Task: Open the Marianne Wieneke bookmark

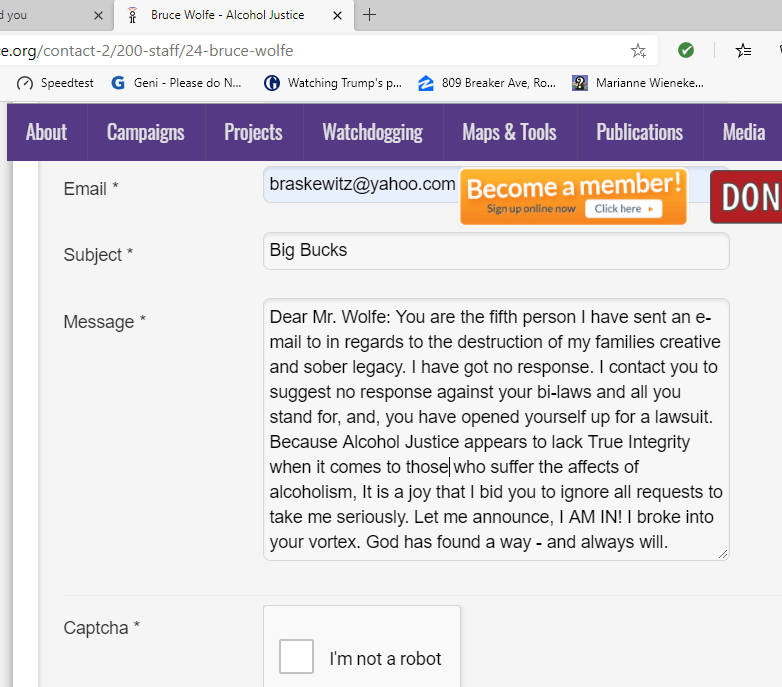Action: (x=638, y=83)
